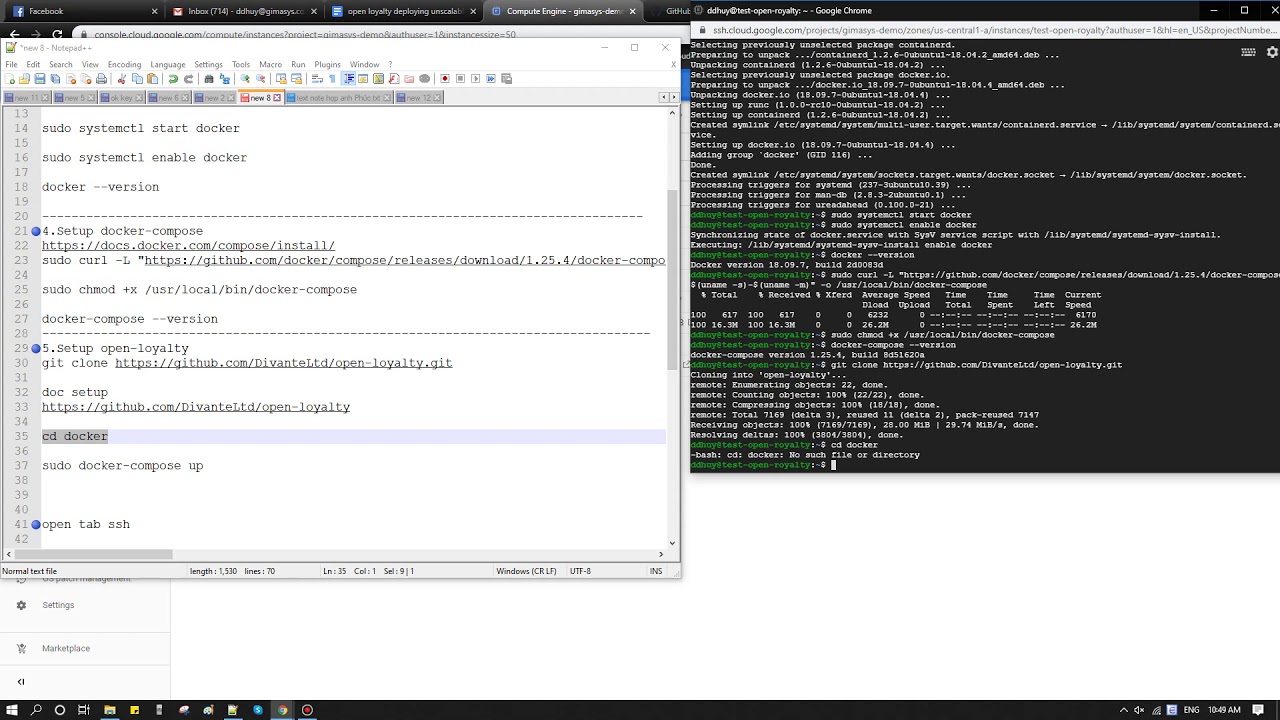Click the Undo arrow in Notepad++ toolbar
Screen dimensions: 1280x720
(x=173, y=79)
